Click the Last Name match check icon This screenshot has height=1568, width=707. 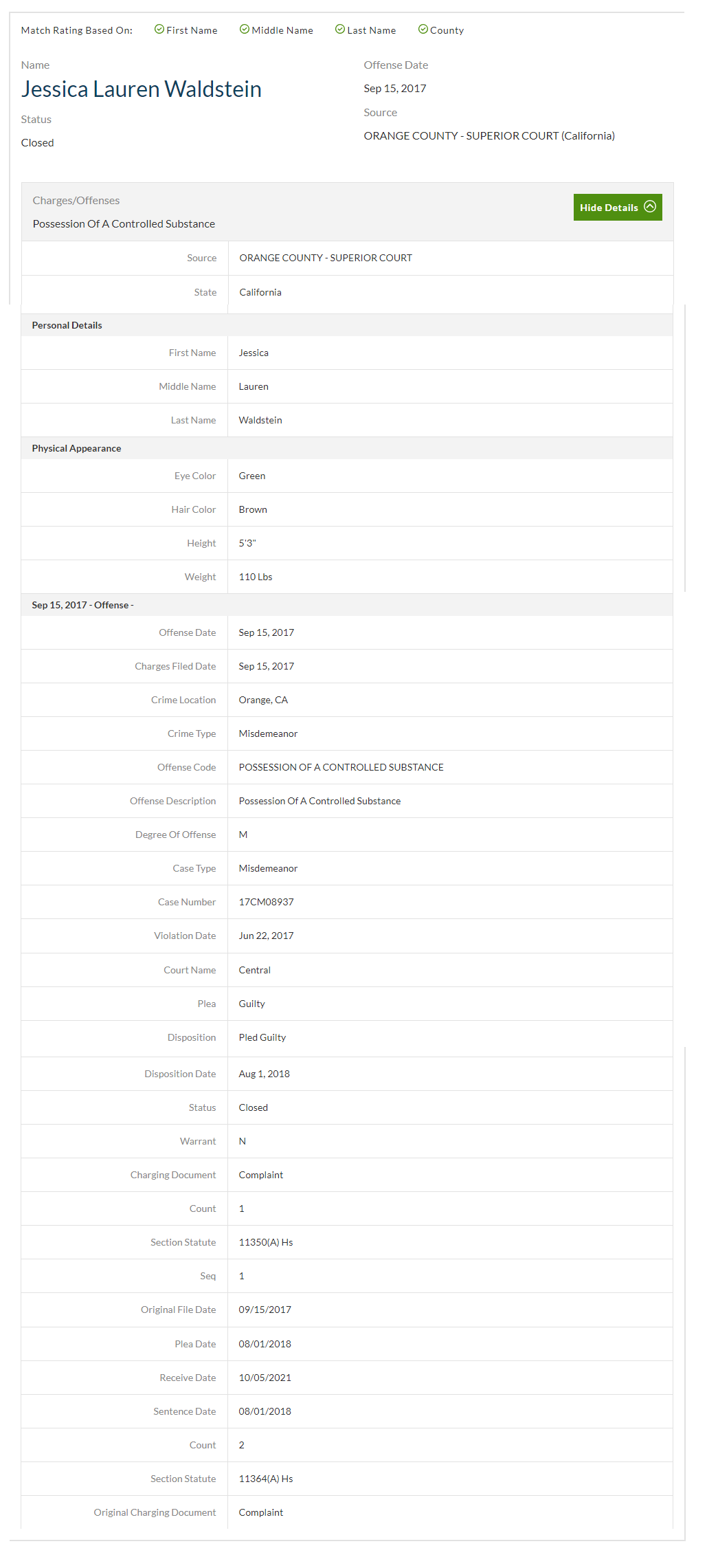pyautogui.click(x=340, y=30)
